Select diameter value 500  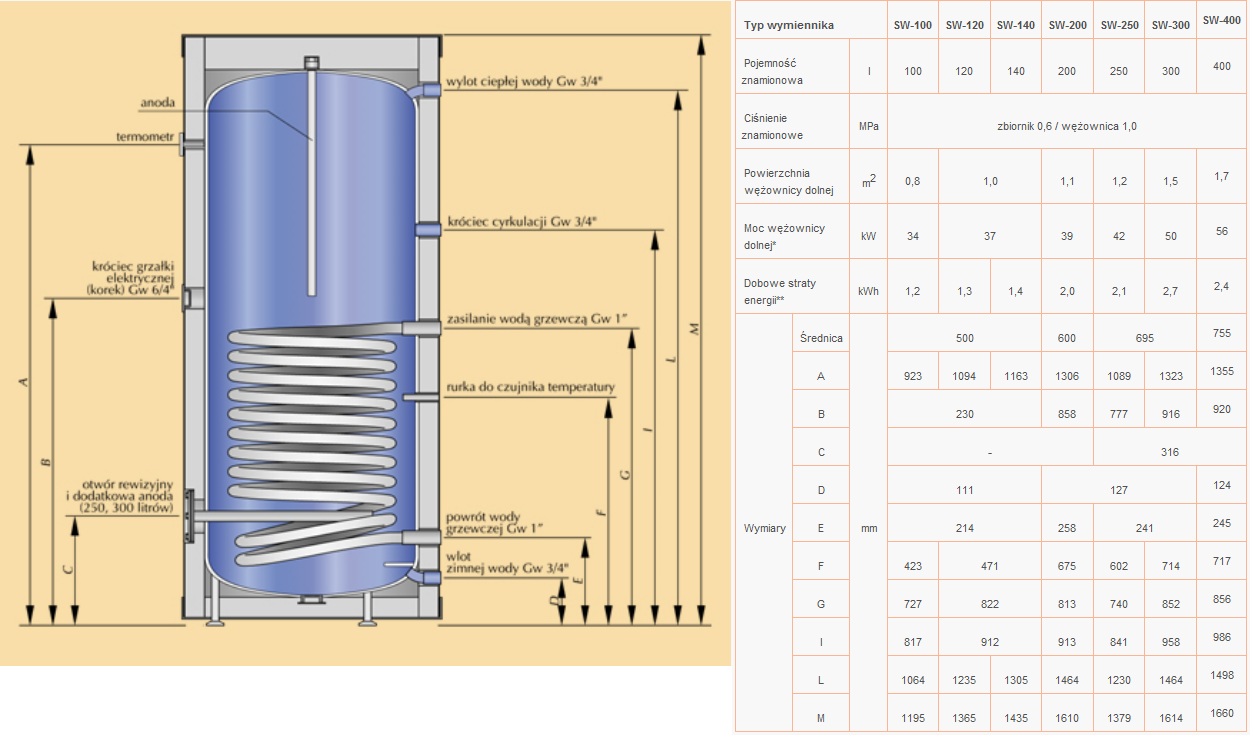[x=964, y=338]
